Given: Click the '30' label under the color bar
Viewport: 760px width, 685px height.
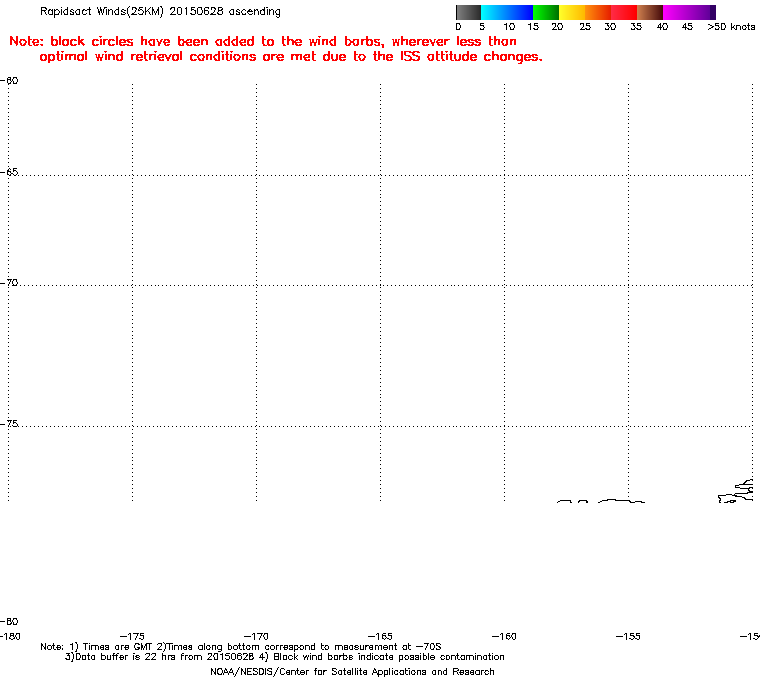Looking at the screenshot, I should [x=610, y=27].
